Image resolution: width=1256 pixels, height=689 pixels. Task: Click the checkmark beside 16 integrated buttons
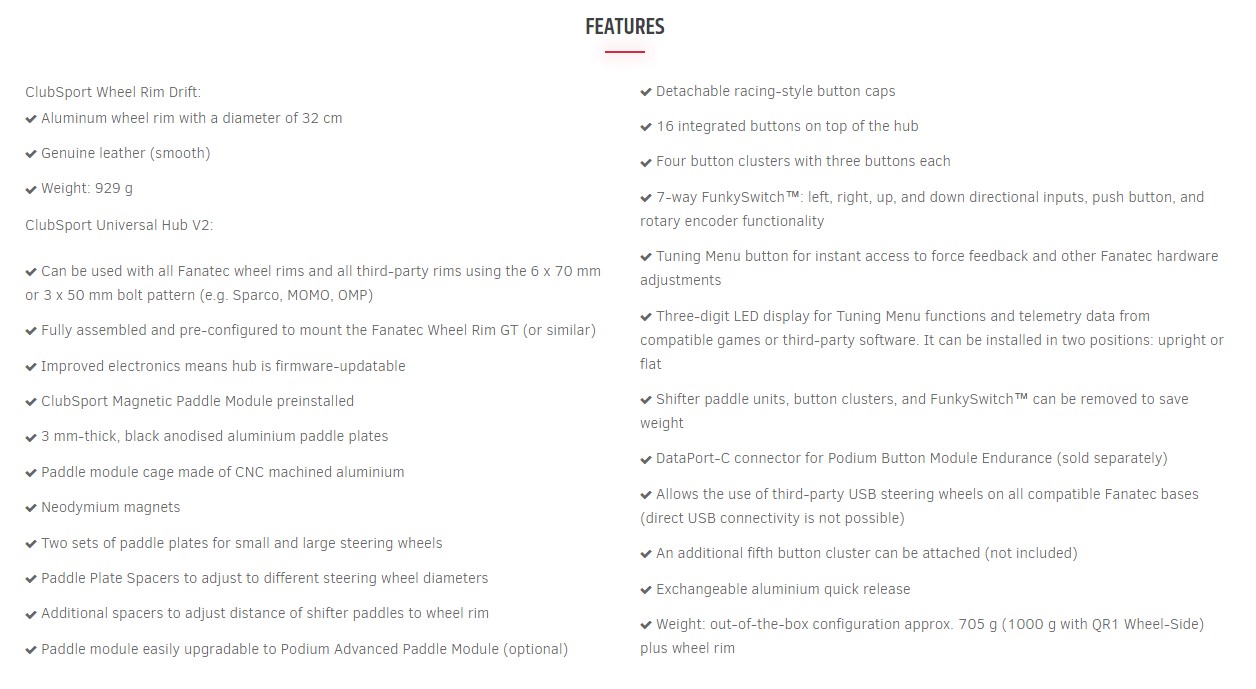[x=646, y=127]
